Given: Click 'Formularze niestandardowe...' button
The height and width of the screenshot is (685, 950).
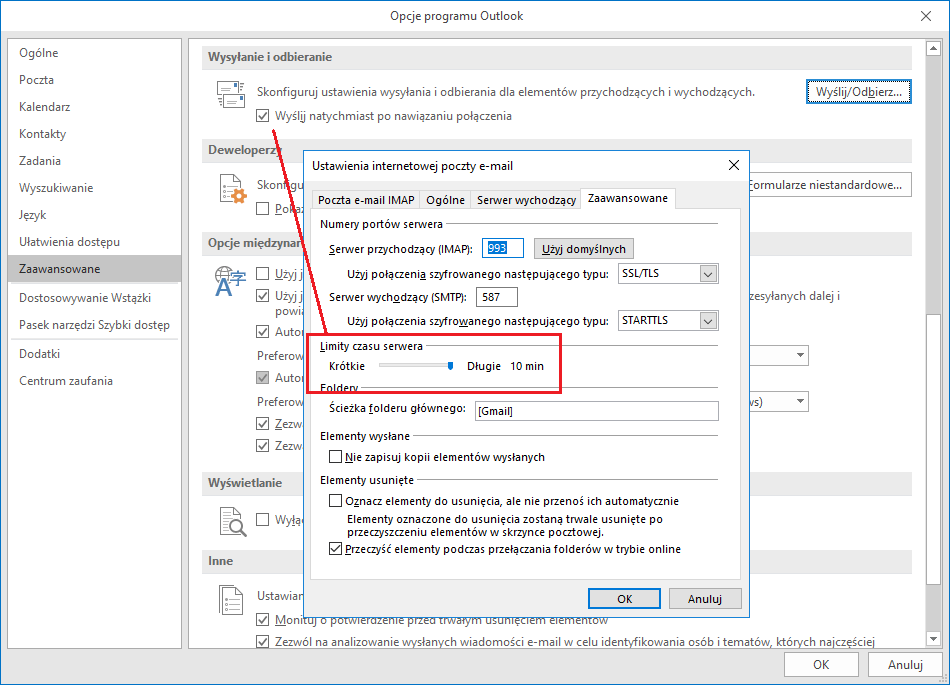Looking at the screenshot, I should pos(829,185).
